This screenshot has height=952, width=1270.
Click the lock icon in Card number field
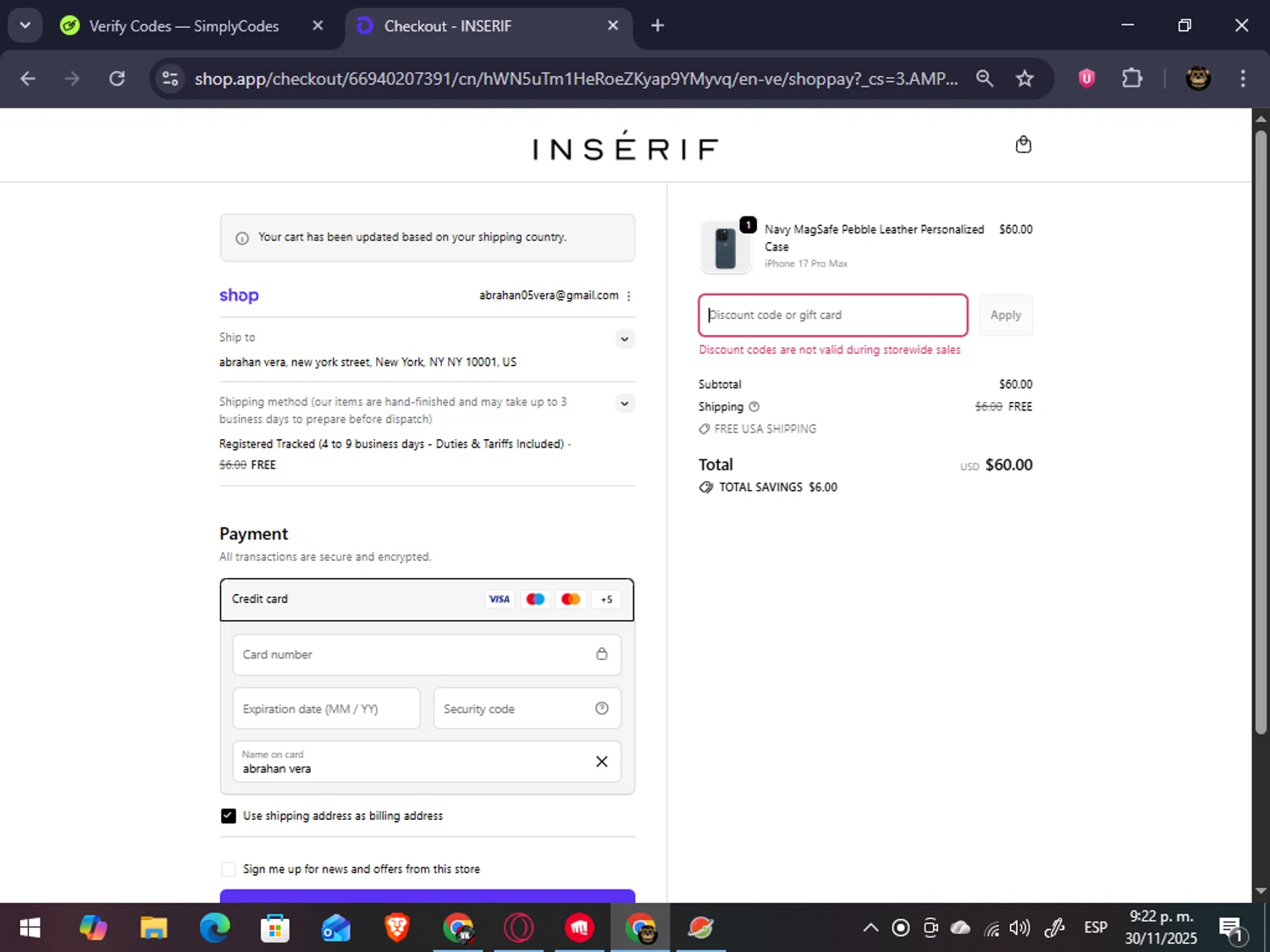pyautogui.click(x=602, y=654)
